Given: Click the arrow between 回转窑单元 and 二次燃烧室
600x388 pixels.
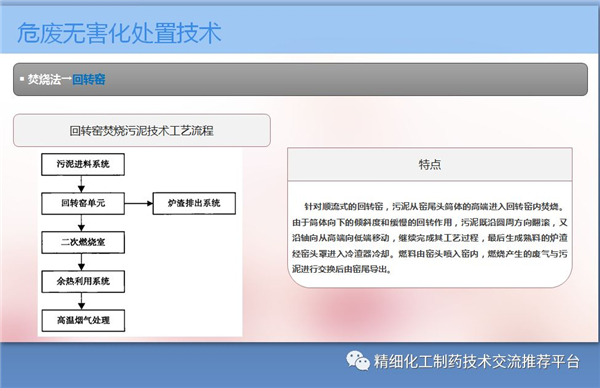Looking at the screenshot, I should (x=81, y=223).
